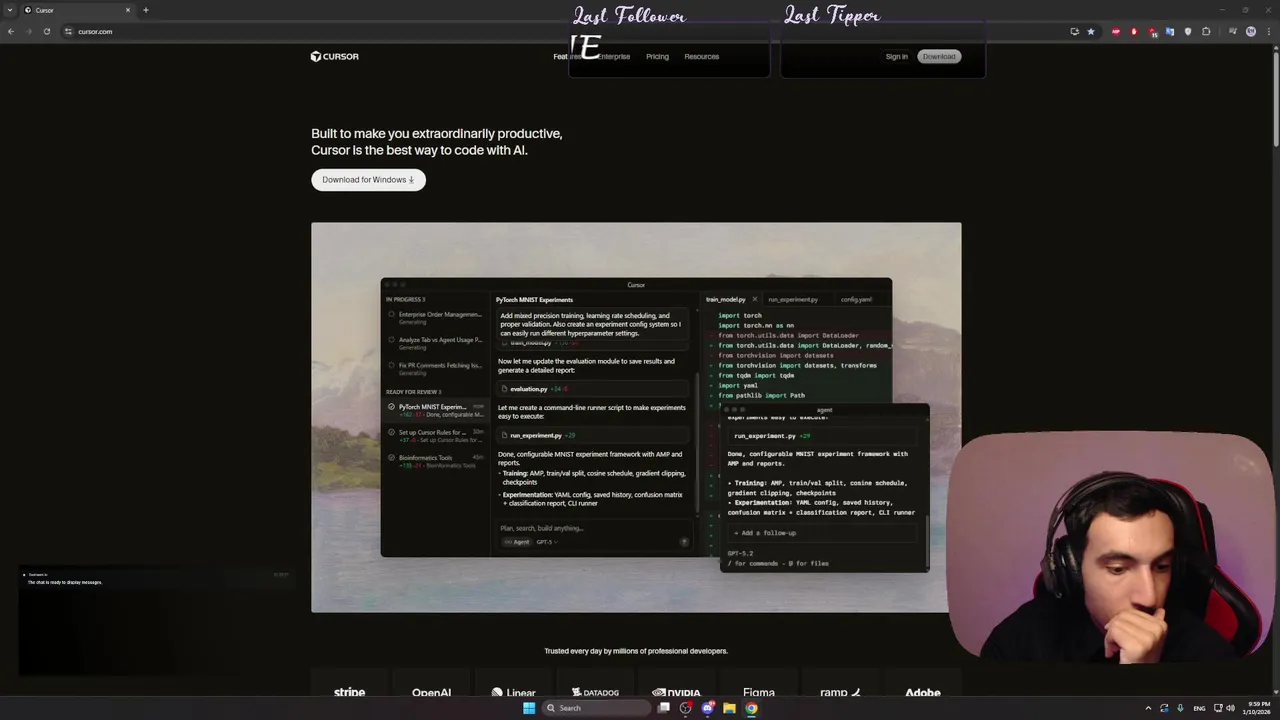The image size is (1280, 720).
Task: Close the Cursor browser tab
Action: [x=128, y=10]
